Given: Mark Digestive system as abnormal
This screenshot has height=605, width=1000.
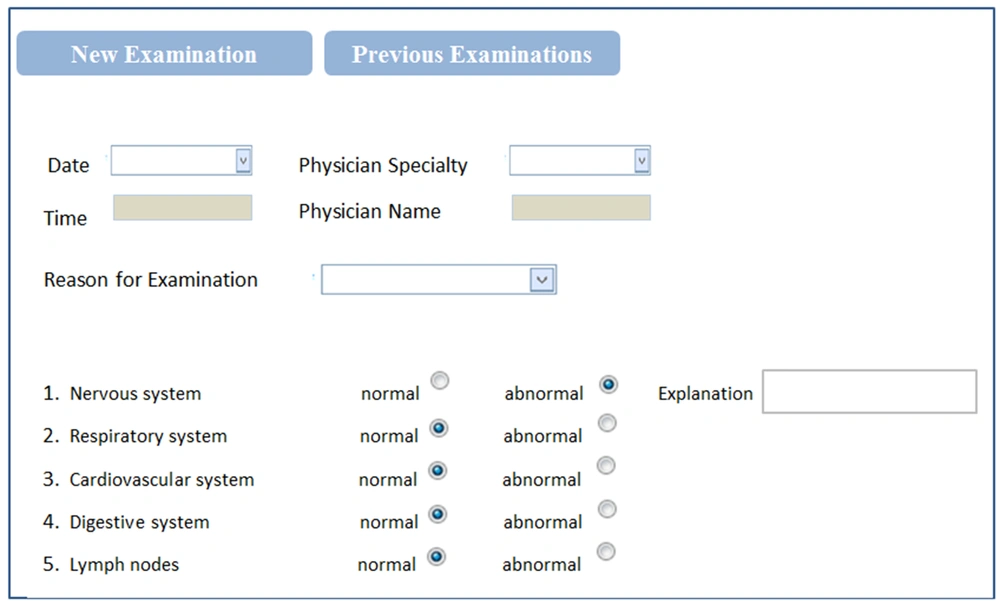Looking at the screenshot, I should click(606, 509).
